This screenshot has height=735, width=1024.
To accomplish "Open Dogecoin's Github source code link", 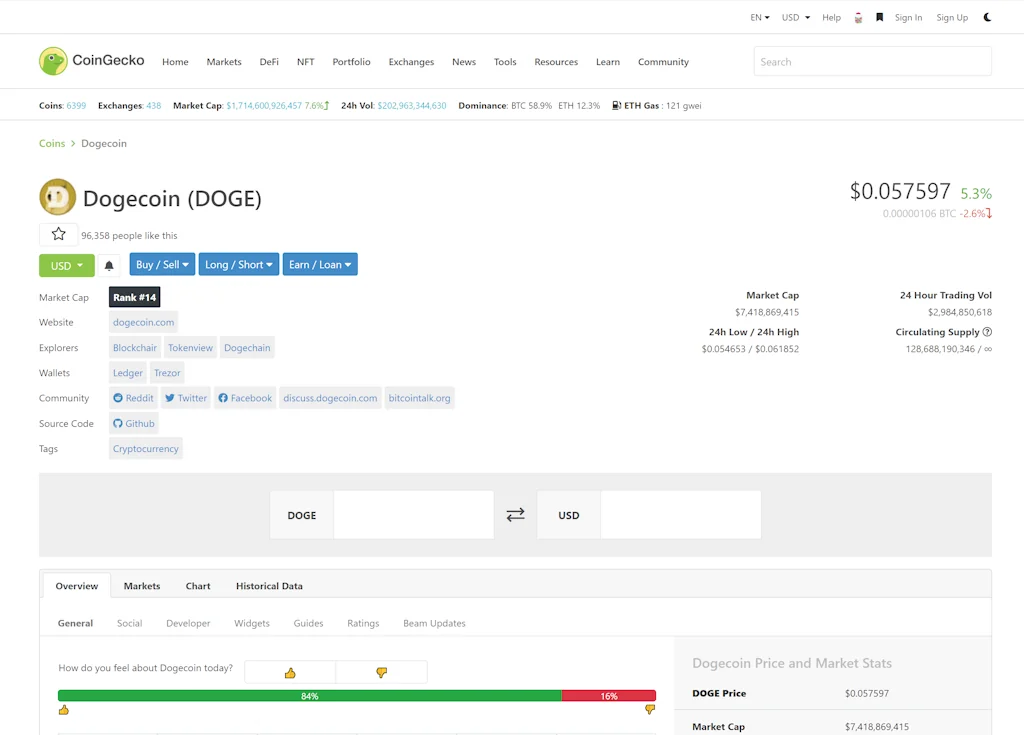I will pos(133,423).
